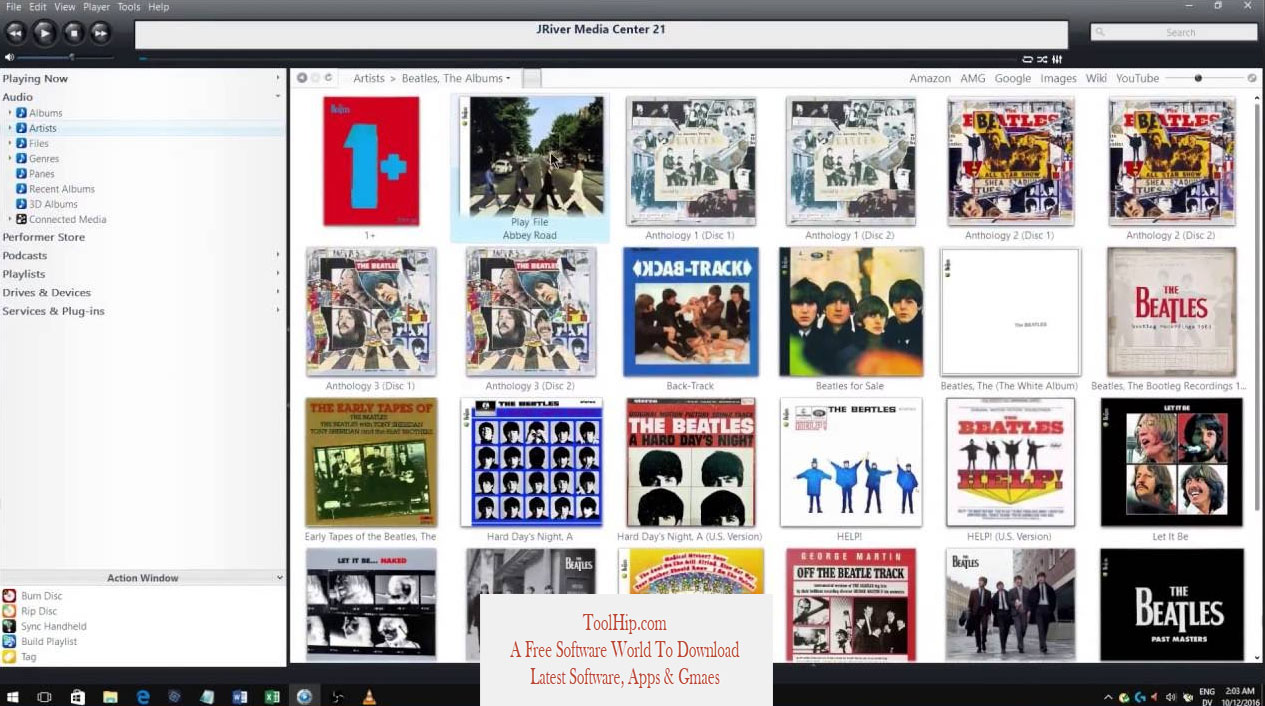The height and width of the screenshot is (706, 1265).
Task: Go back with the navigation back arrow
Action: click(x=302, y=78)
